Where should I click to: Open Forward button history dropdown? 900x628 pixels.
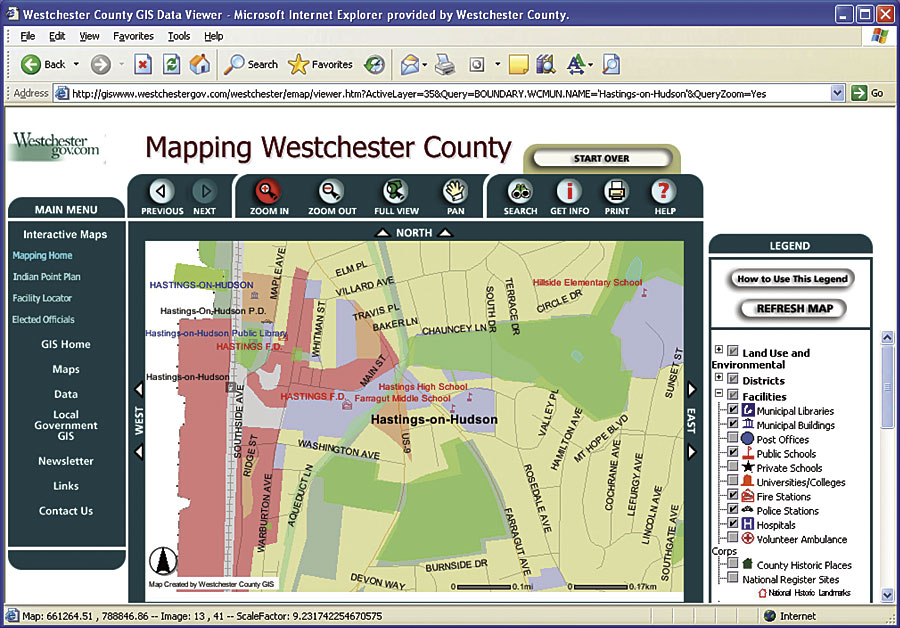(x=121, y=64)
